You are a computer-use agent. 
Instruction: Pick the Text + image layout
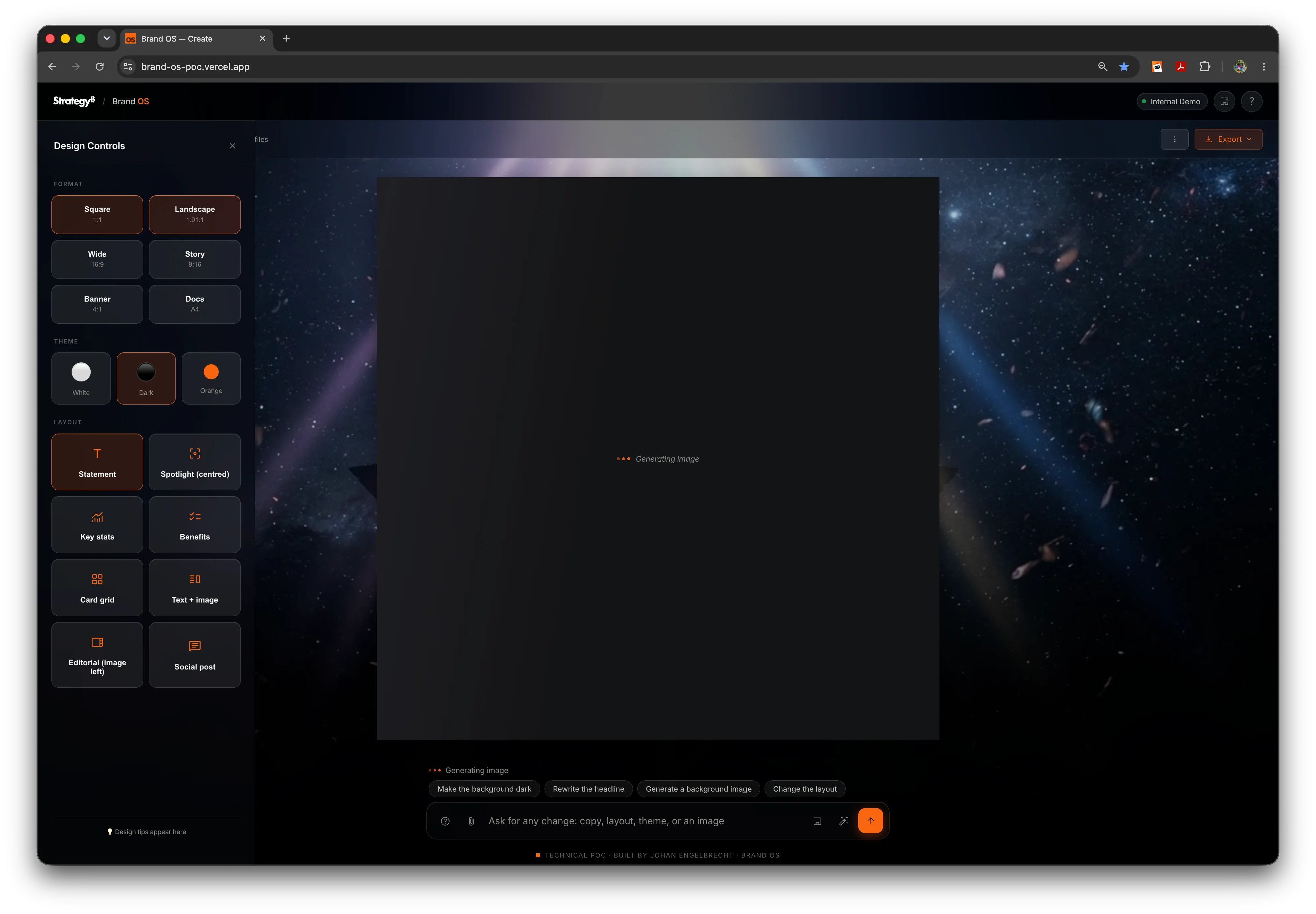tap(195, 588)
